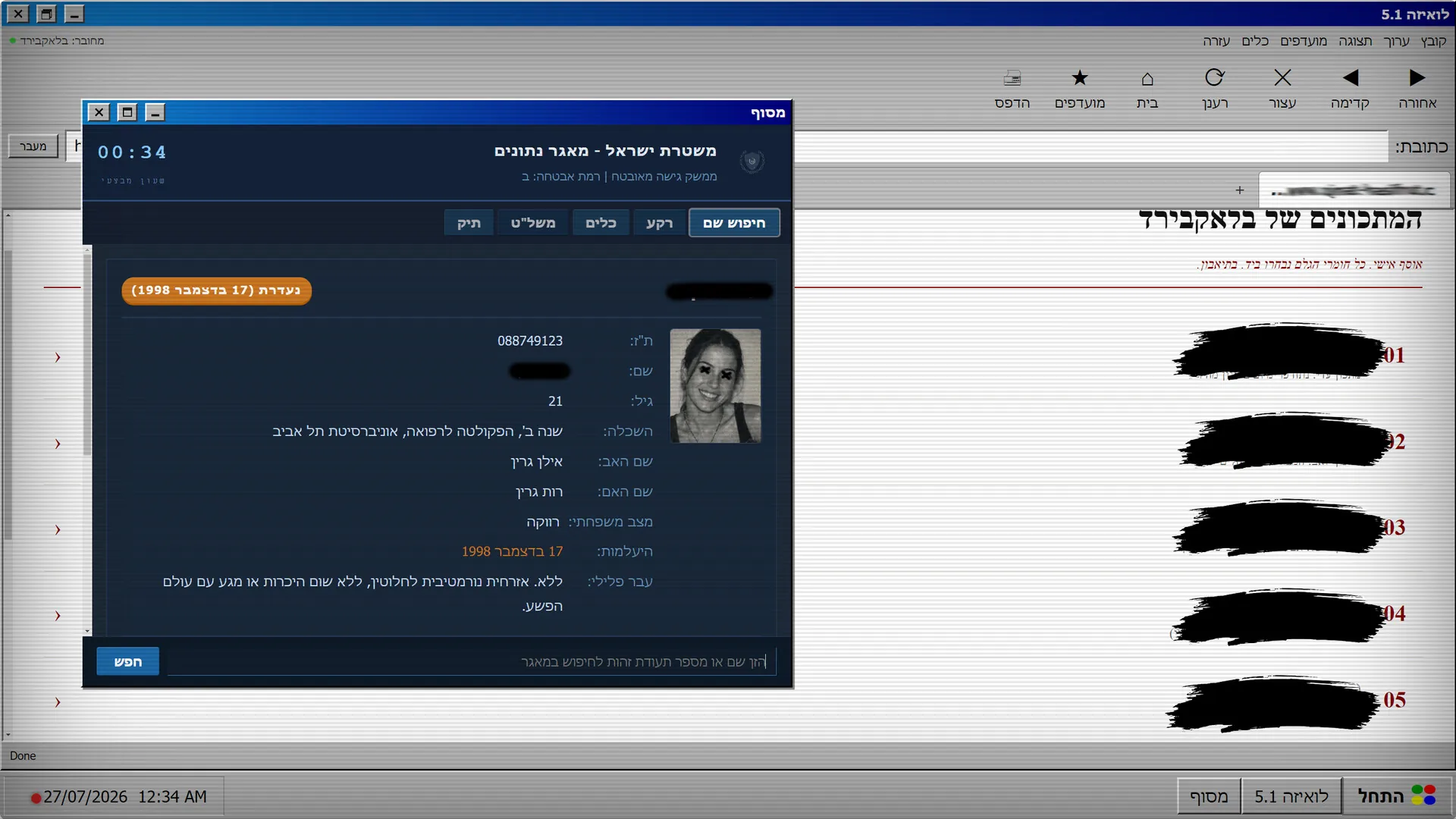Click the police emblem in the database header
1456x819 pixels.
click(x=752, y=161)
